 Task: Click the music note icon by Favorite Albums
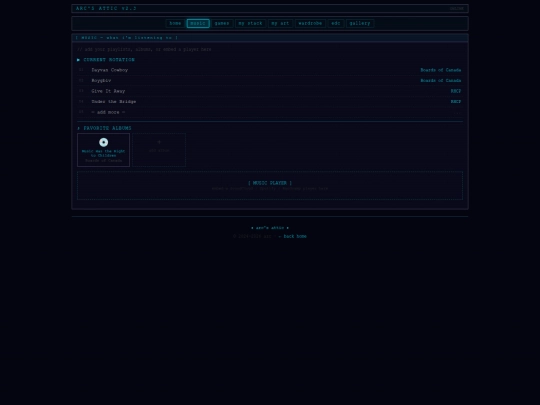click(x=79, y=128)
